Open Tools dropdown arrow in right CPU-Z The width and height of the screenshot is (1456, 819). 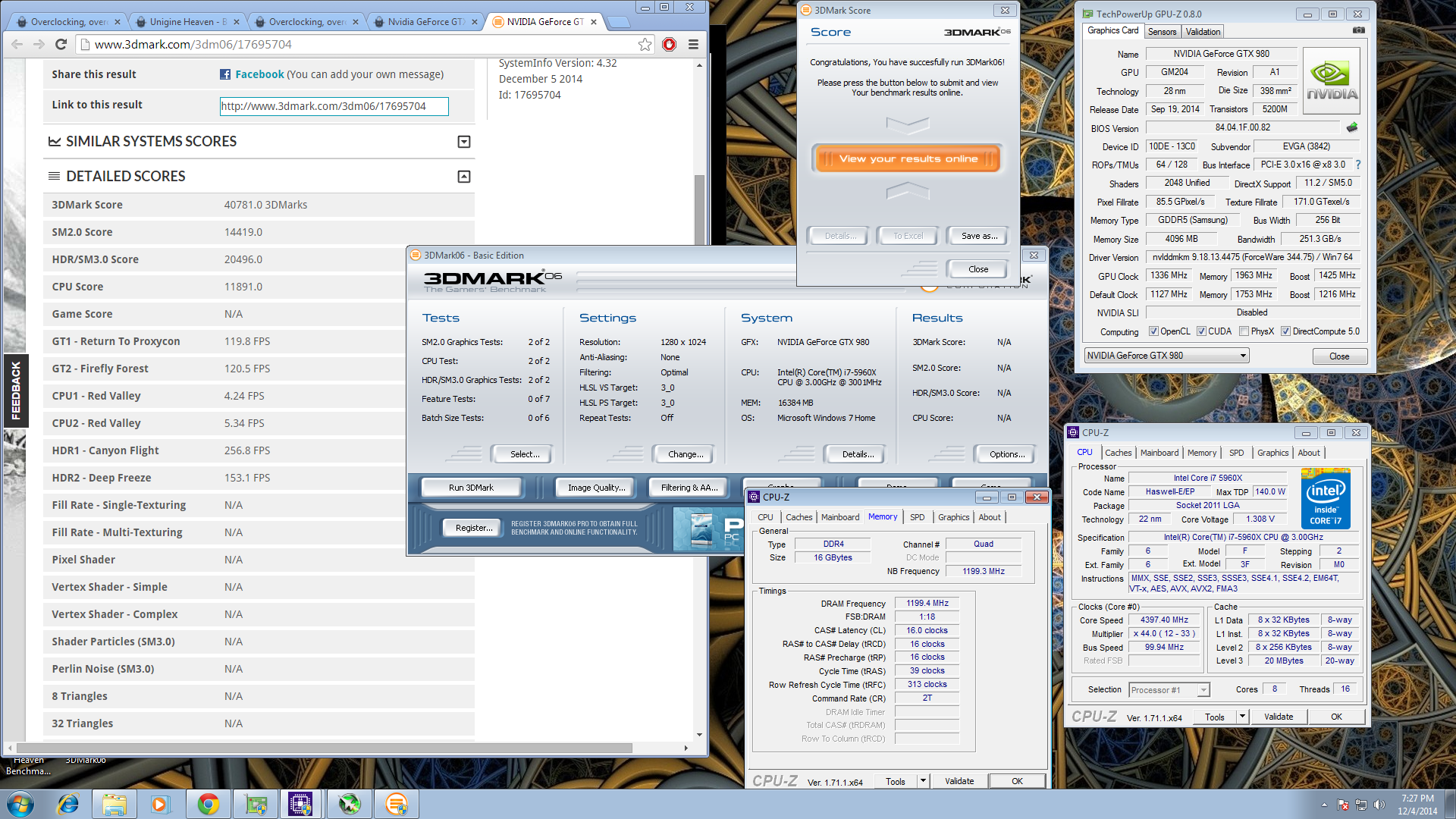coord(1241,717)
